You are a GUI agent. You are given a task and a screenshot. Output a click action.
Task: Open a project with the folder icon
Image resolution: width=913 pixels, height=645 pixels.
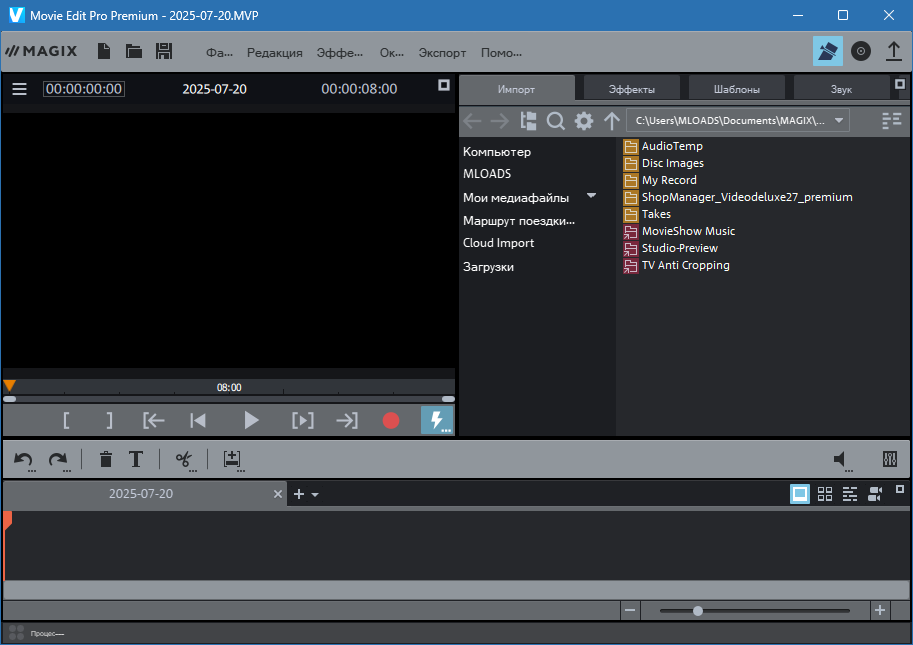coord(134,51)
